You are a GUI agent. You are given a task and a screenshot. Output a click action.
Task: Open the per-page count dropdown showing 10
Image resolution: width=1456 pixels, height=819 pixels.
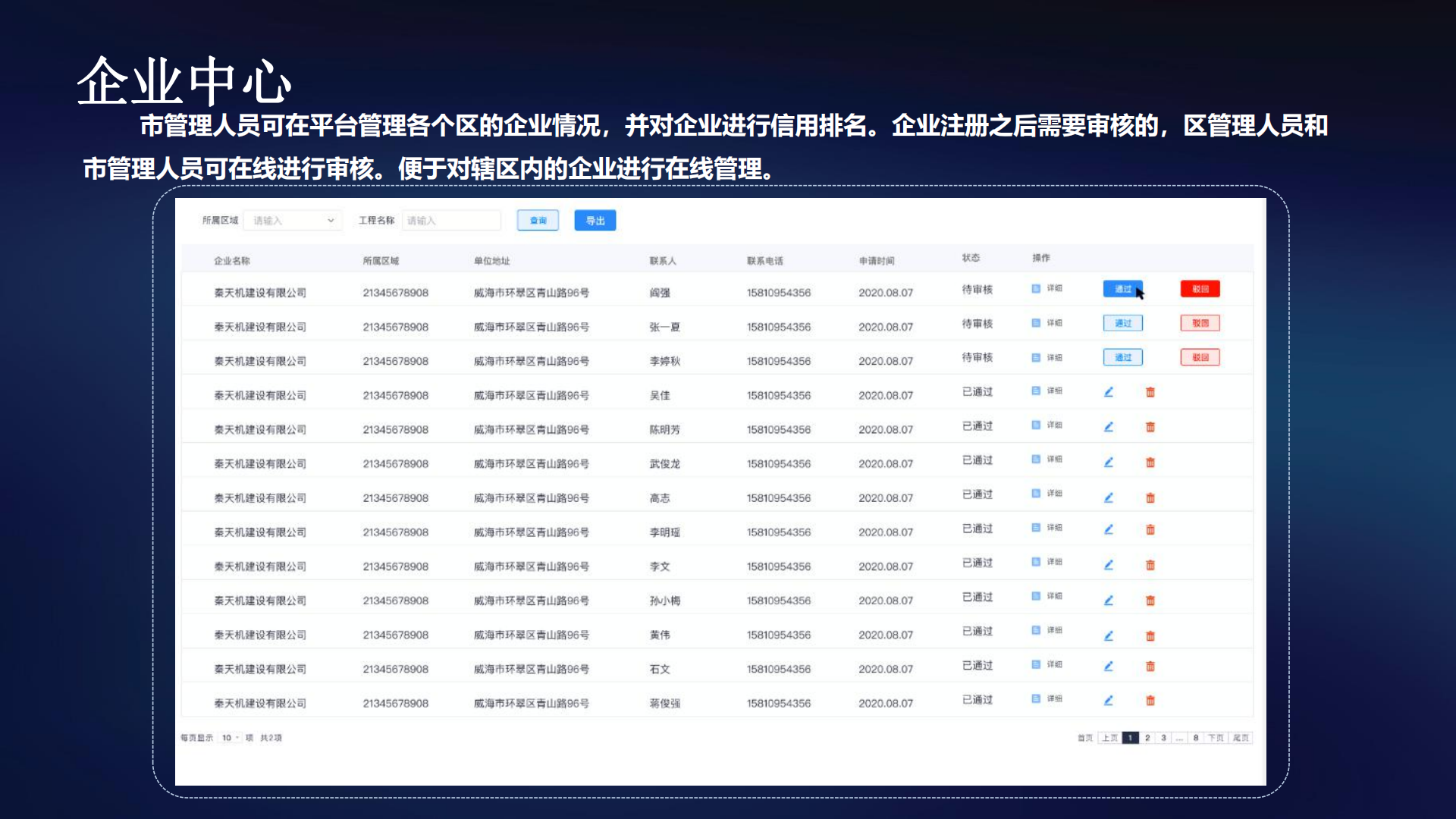click(x=230, y=737)
